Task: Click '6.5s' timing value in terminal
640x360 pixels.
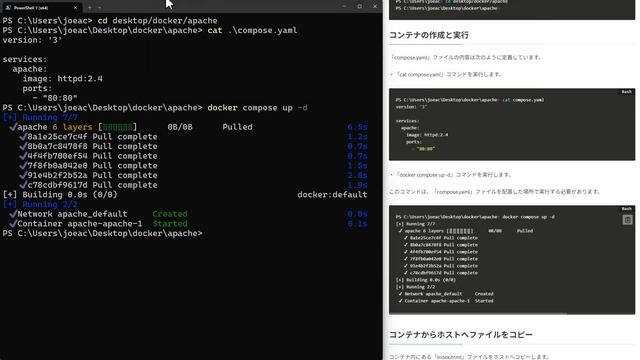Action: point(357,127)
